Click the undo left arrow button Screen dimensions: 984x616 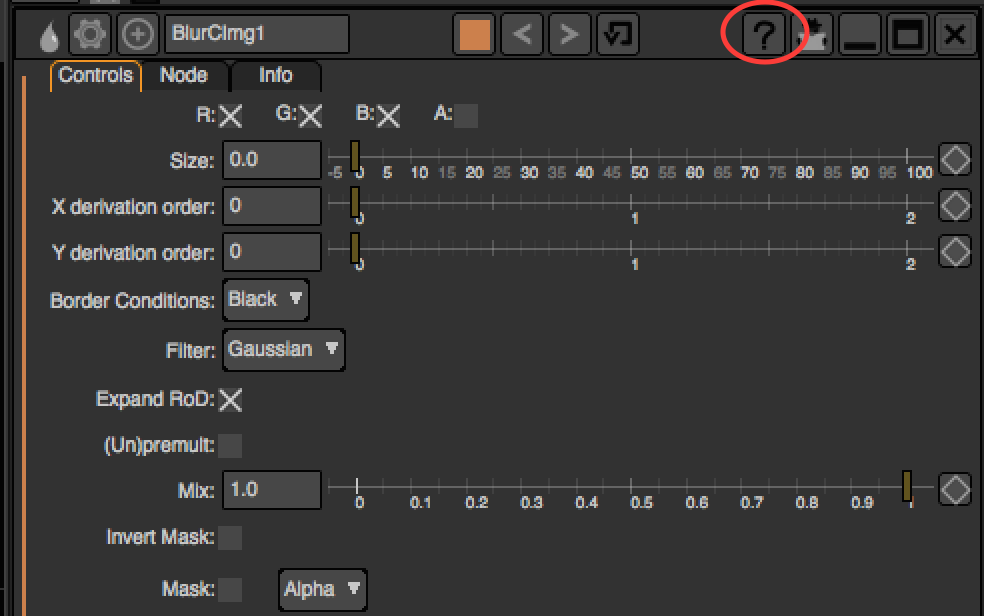(522, 35)
